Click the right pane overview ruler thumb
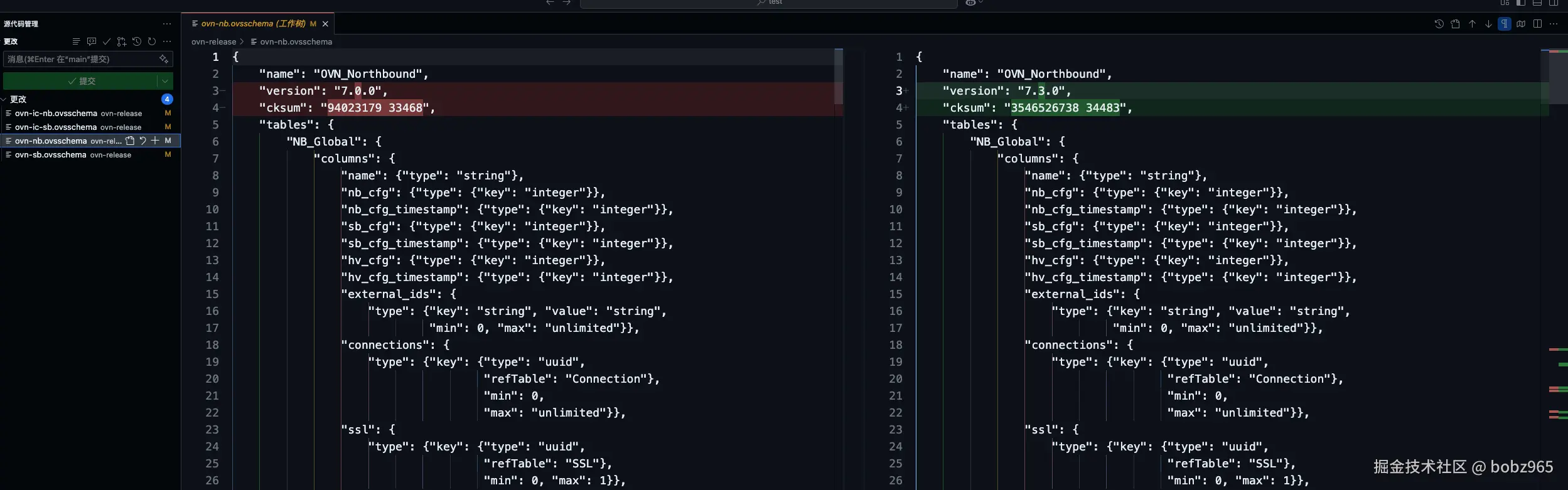 tap(1559, 77)
